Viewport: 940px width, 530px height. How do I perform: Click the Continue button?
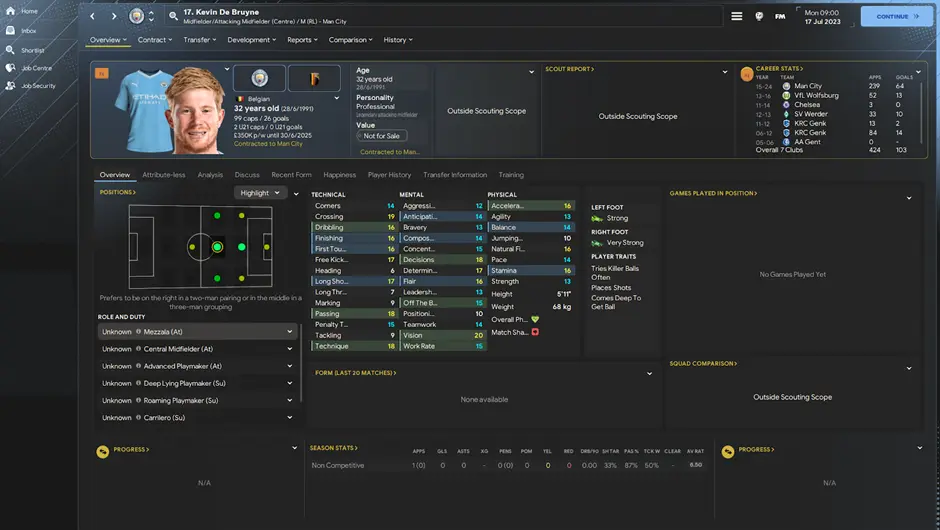(897, 16)
